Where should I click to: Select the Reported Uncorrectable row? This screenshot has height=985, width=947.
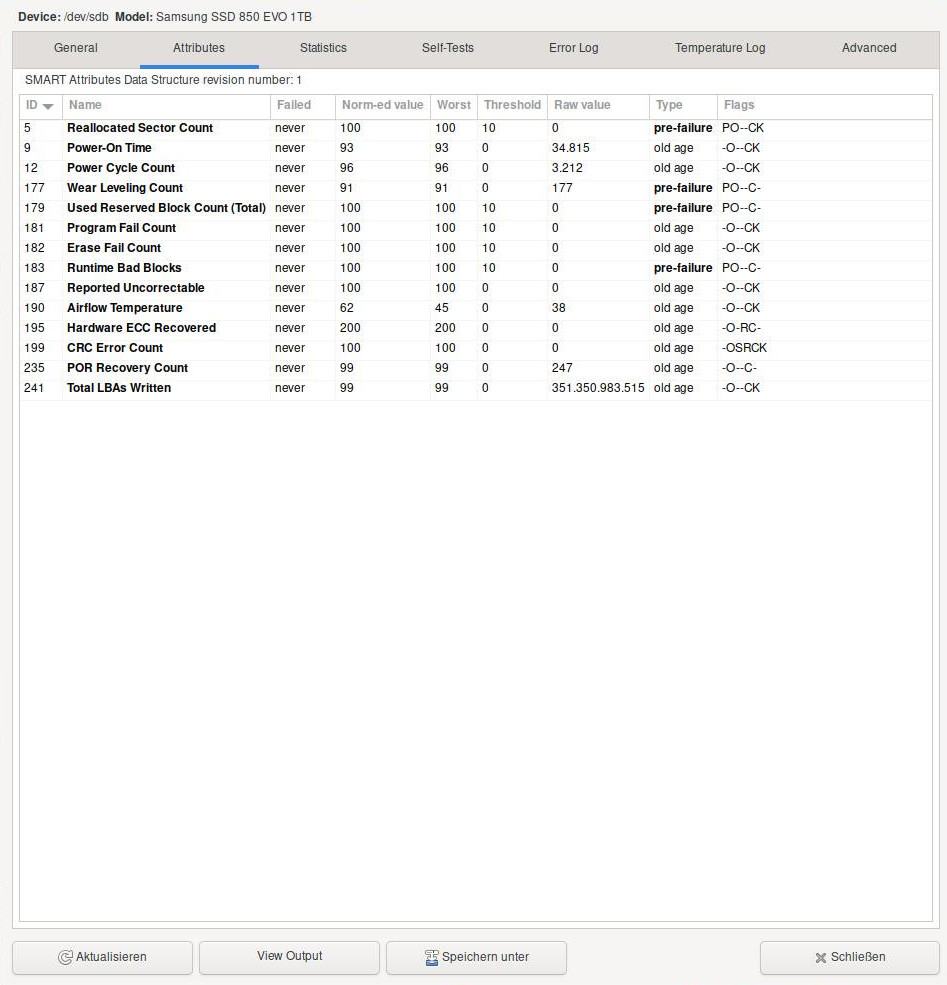475,288
